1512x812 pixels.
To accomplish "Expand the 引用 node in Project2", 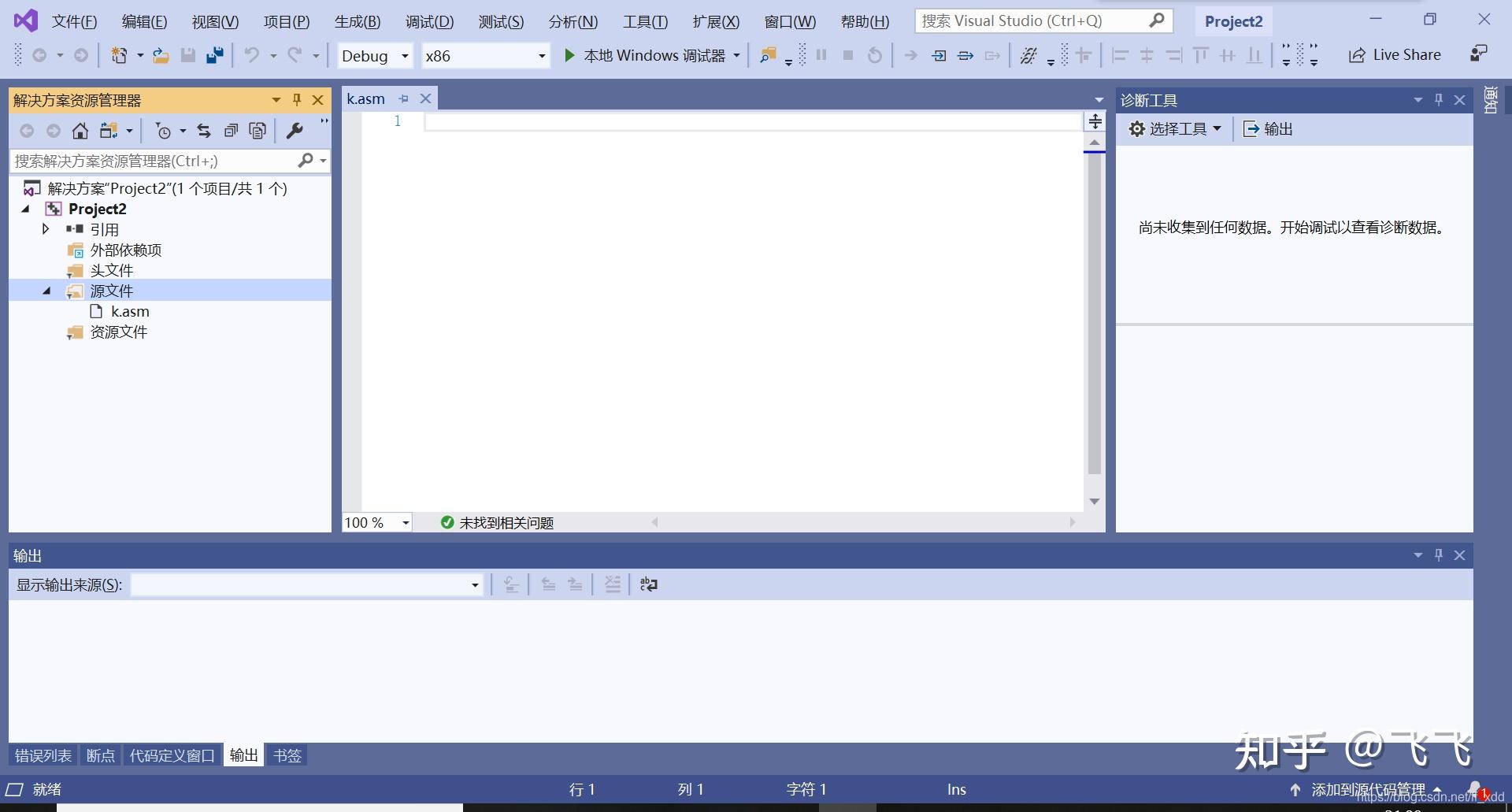I will 45,229.
